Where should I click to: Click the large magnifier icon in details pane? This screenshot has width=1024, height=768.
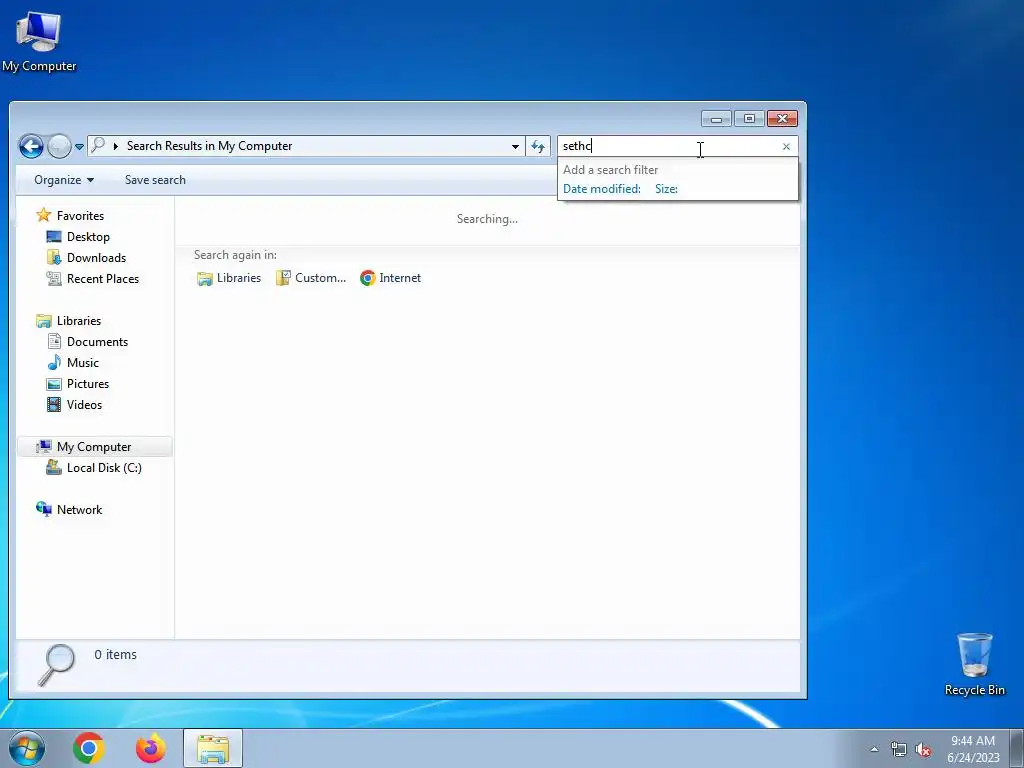tap(56, 665)
